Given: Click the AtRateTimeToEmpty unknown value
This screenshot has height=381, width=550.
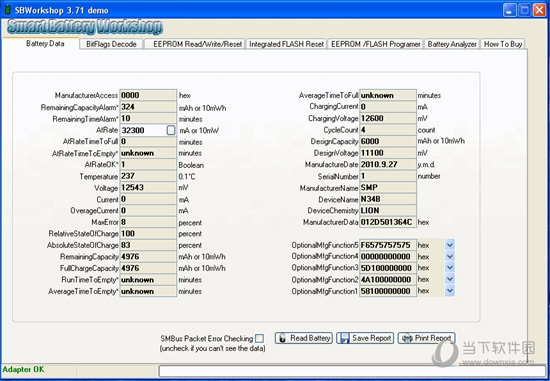Looking at the screenshot, I should coord(148,153).
